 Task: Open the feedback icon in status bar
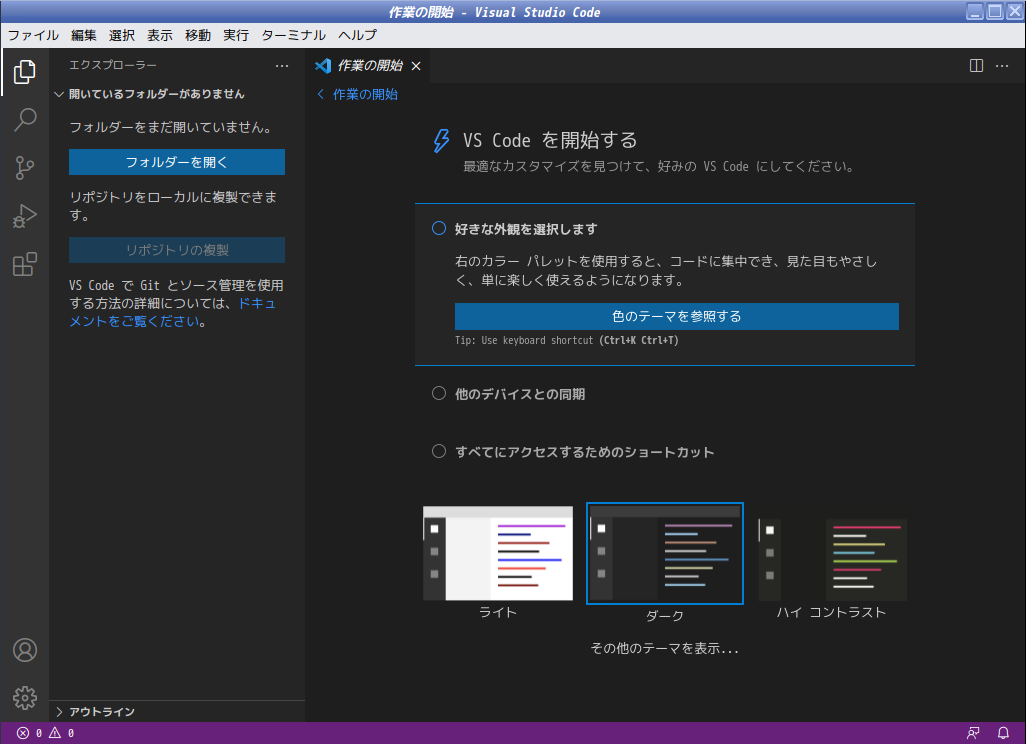pos(973,733)
